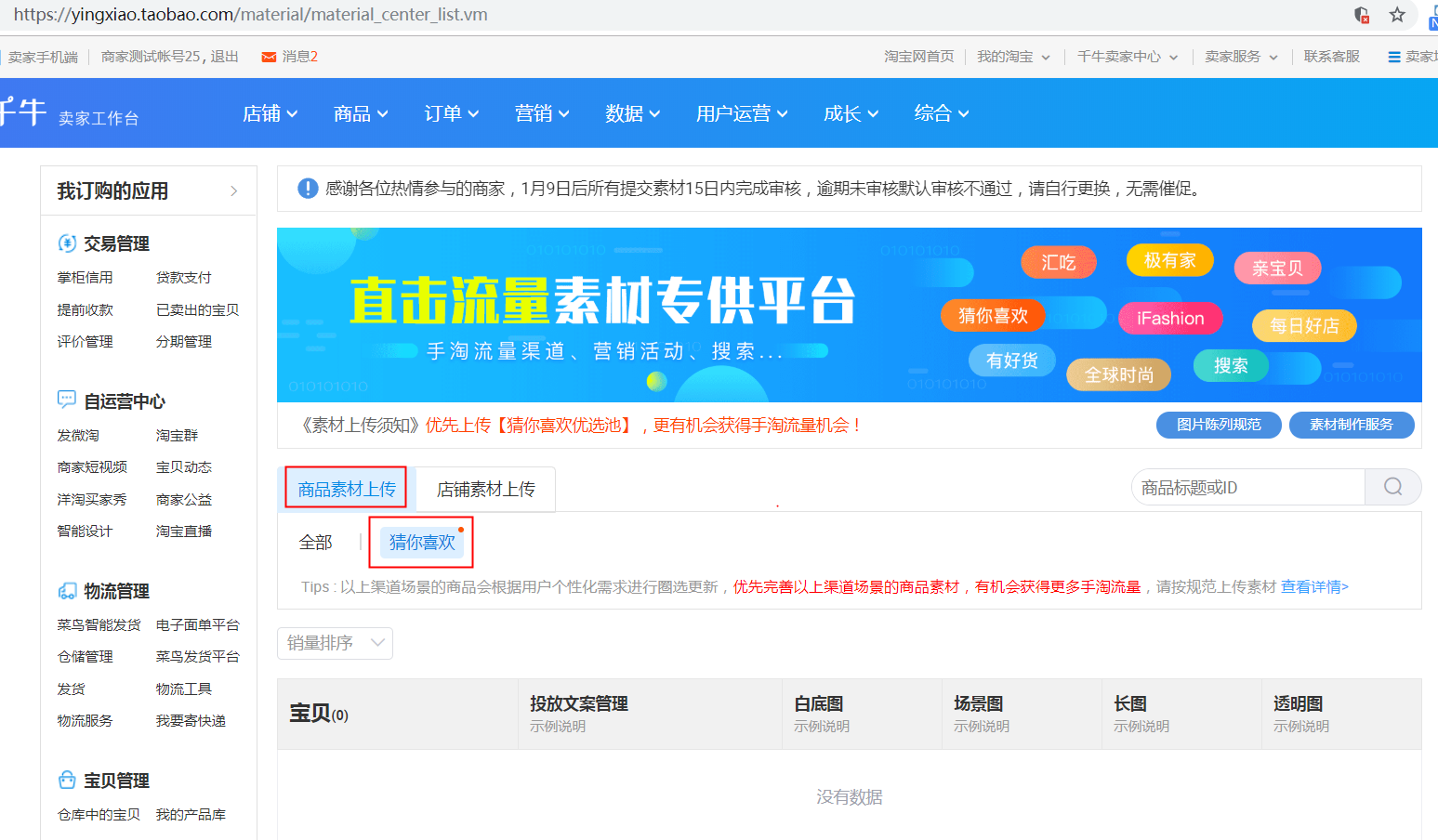Click the 素材制作服务 button

click(x=1352, y=425)
